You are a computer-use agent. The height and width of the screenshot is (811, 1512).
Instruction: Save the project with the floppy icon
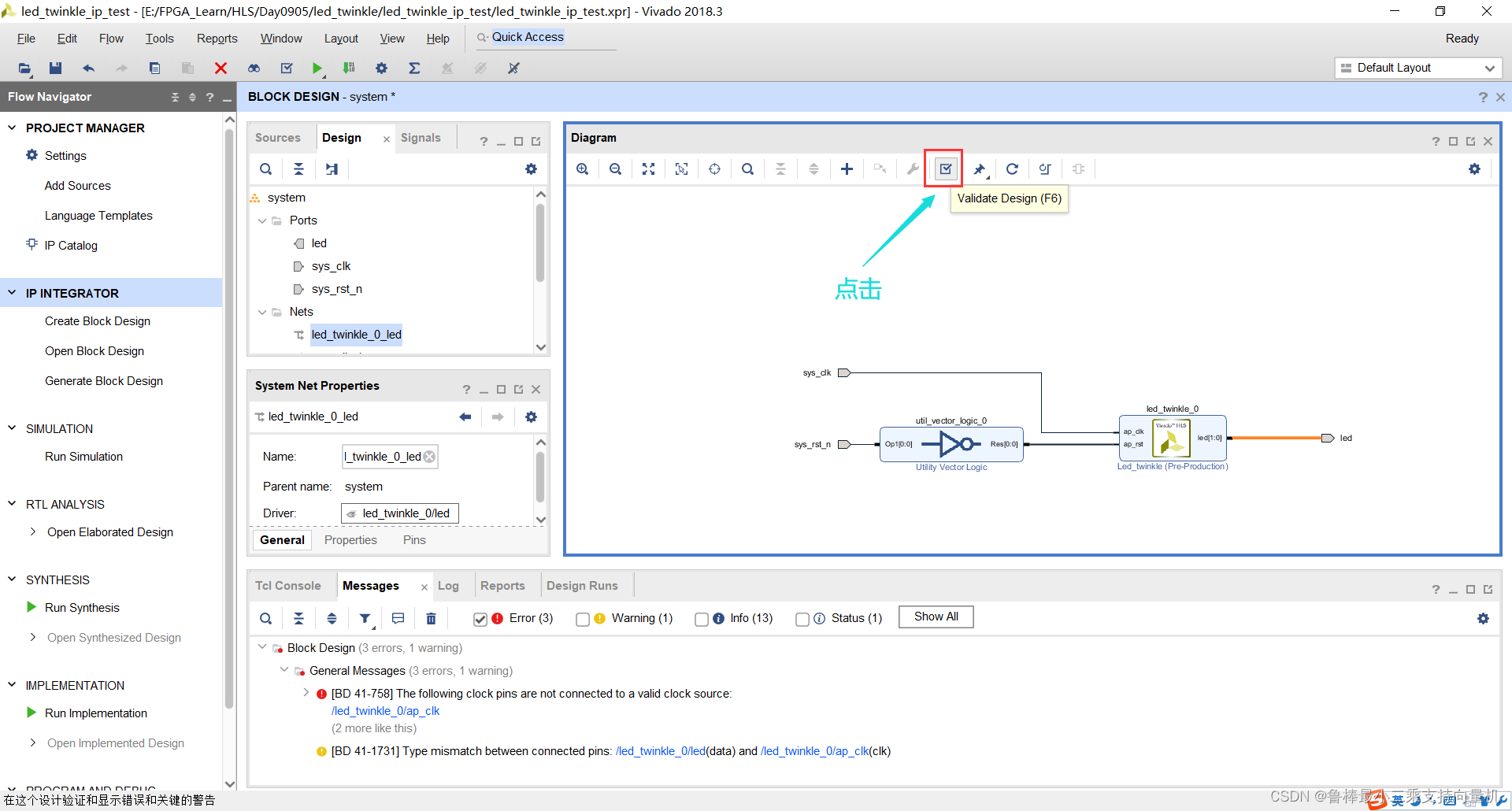click(55, 69)
